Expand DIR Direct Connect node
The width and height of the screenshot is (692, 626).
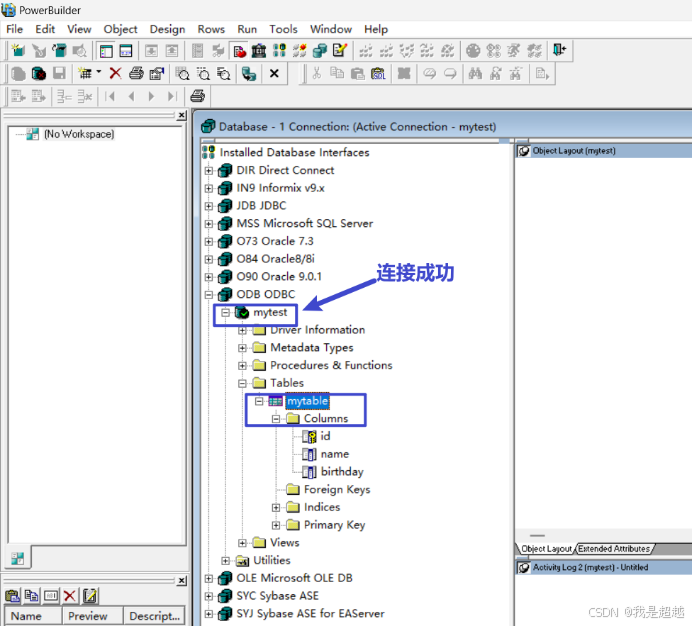[x=209, y=170]
